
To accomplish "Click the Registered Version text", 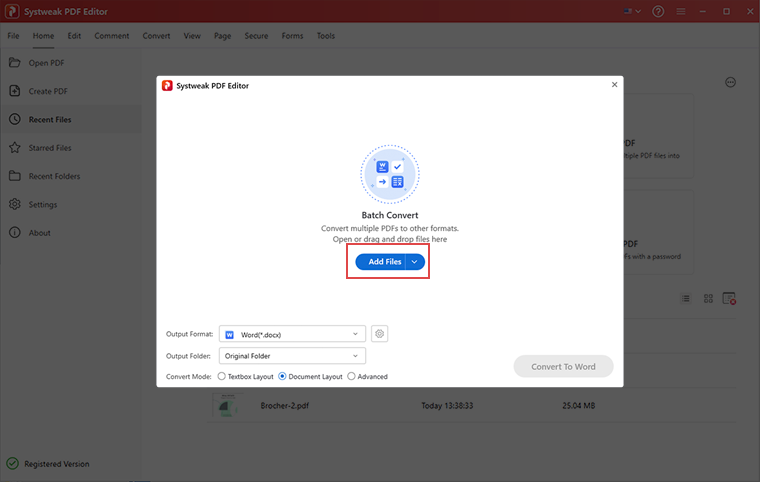I will coord(57,464).
